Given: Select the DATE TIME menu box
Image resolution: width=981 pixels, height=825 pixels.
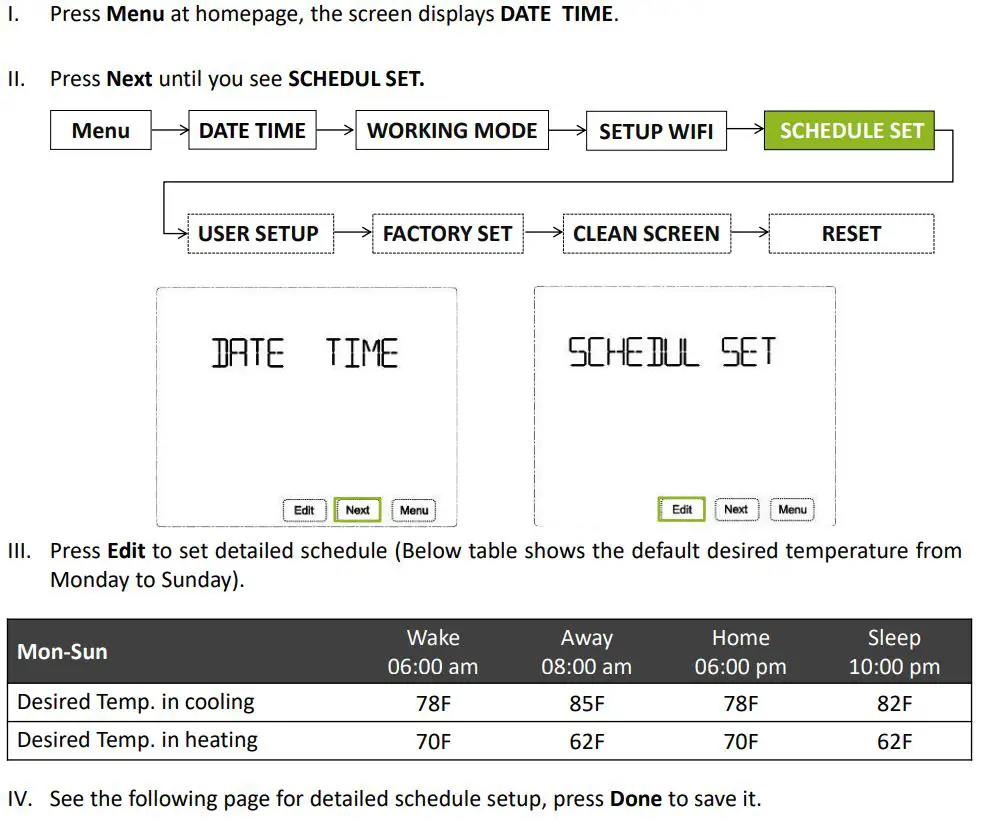Looking at the screenshot, I should 252,130.
